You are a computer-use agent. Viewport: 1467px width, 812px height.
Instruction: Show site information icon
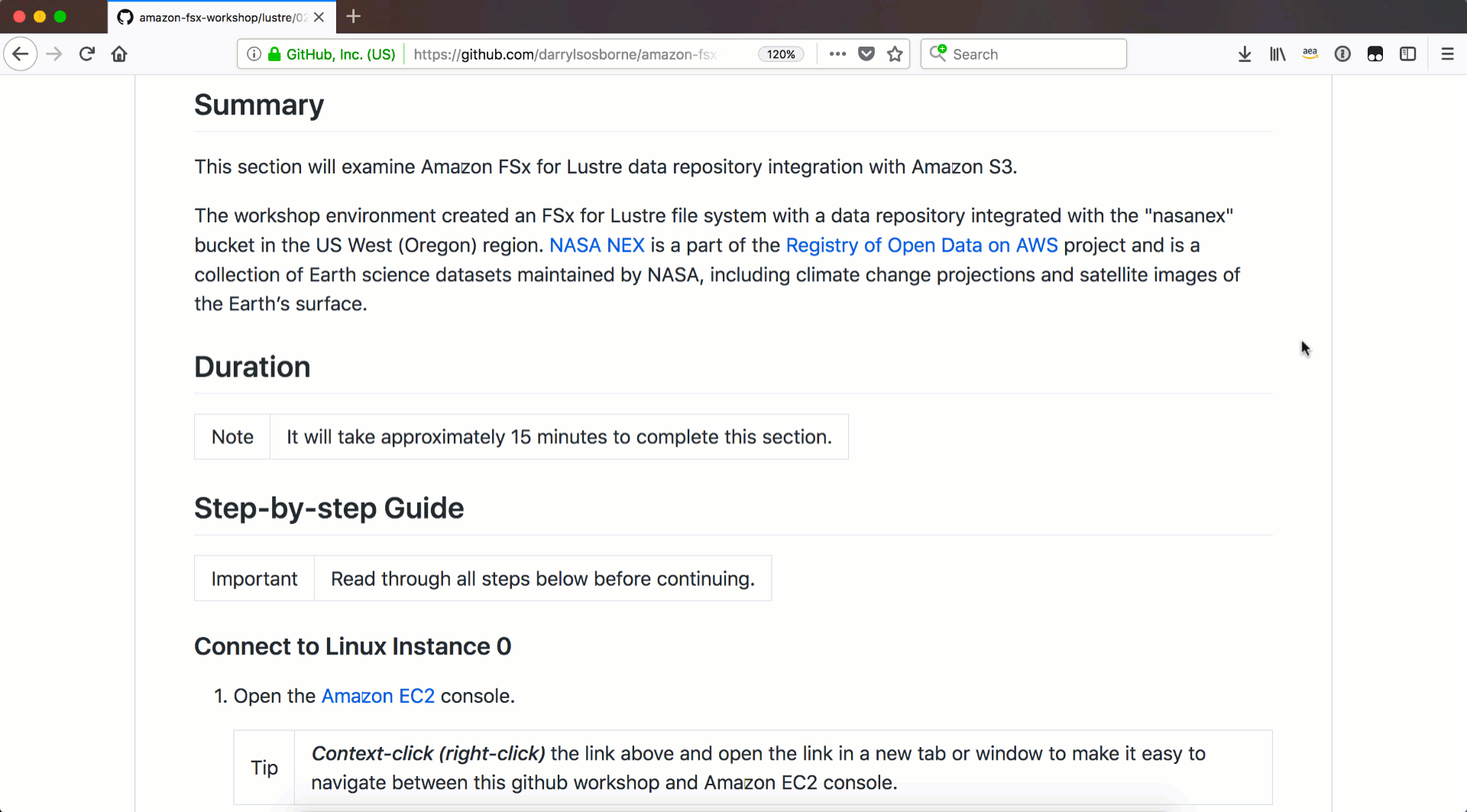(x=254, y=54)
